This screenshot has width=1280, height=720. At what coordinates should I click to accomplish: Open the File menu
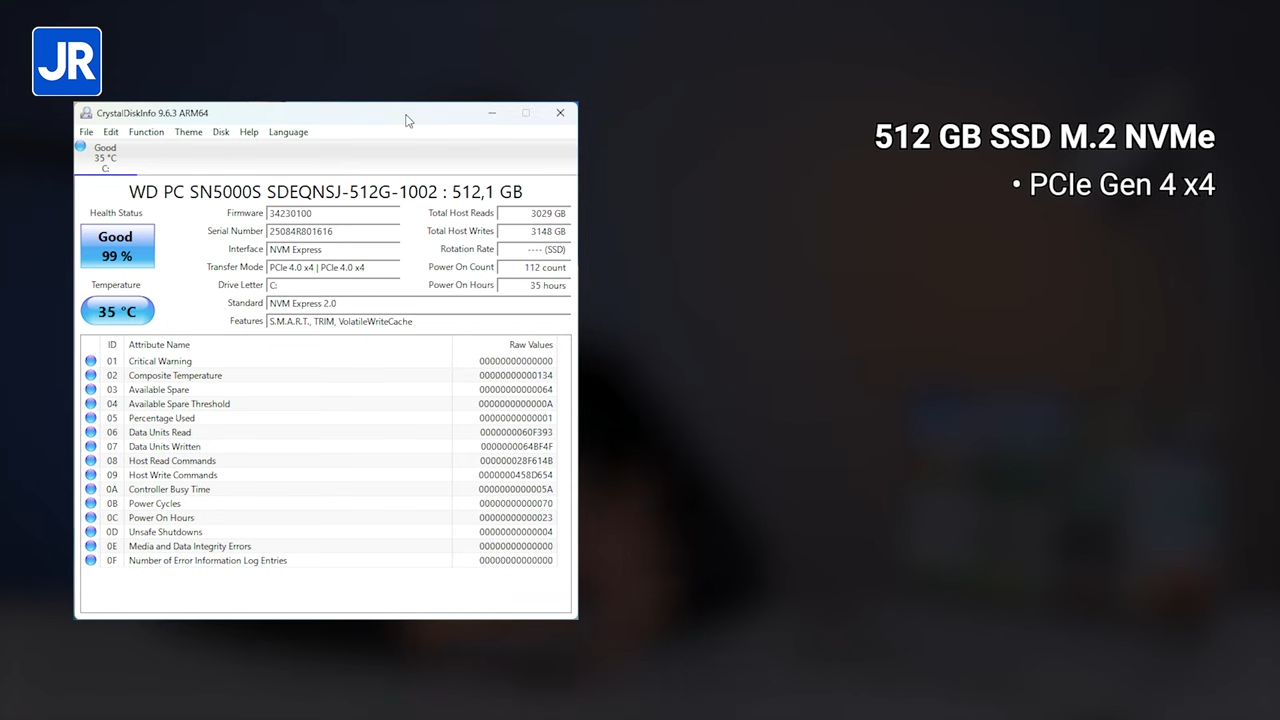(x=86, y=132)
